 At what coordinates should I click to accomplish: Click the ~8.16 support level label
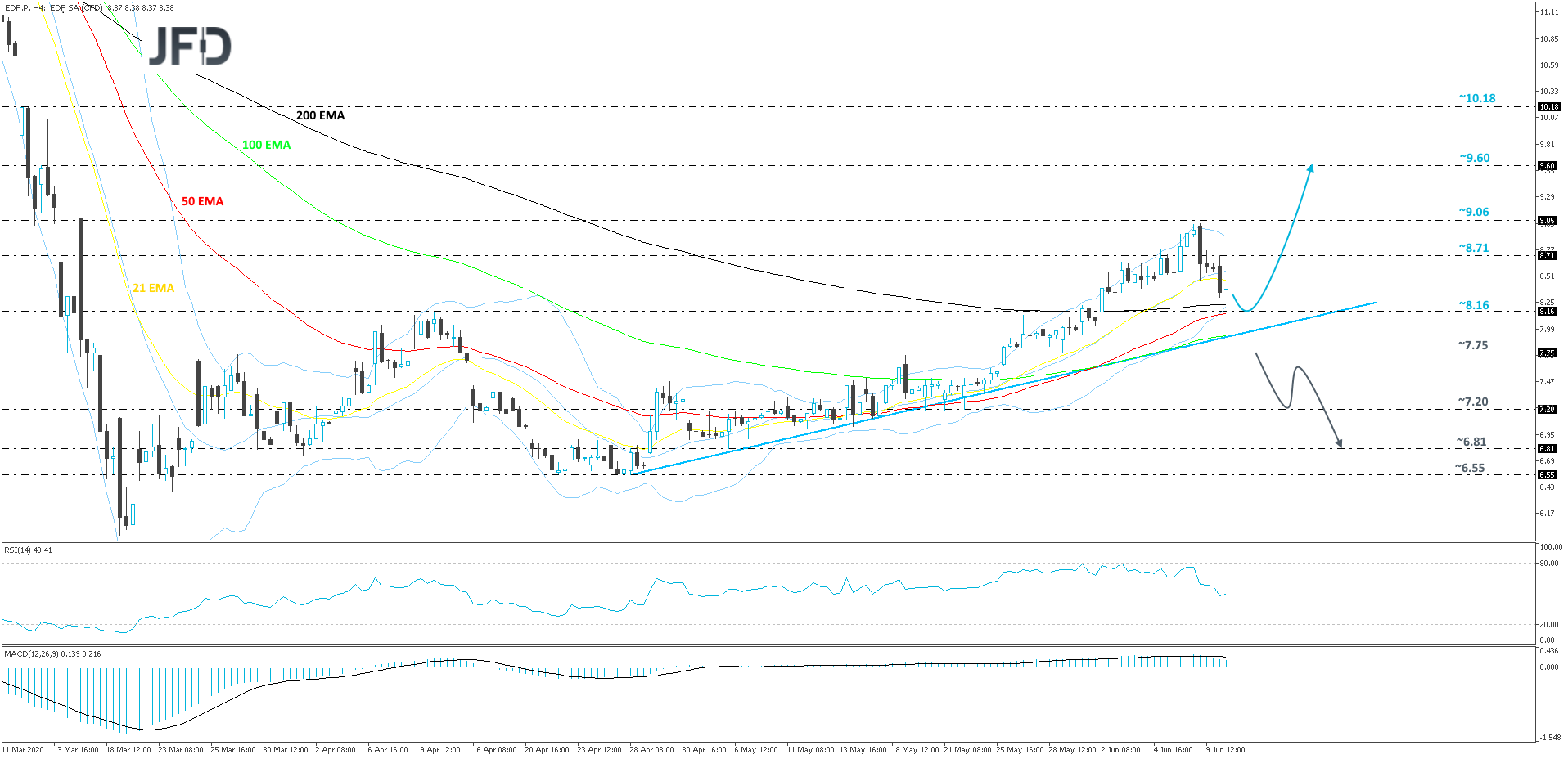(x=1473, y=305)
